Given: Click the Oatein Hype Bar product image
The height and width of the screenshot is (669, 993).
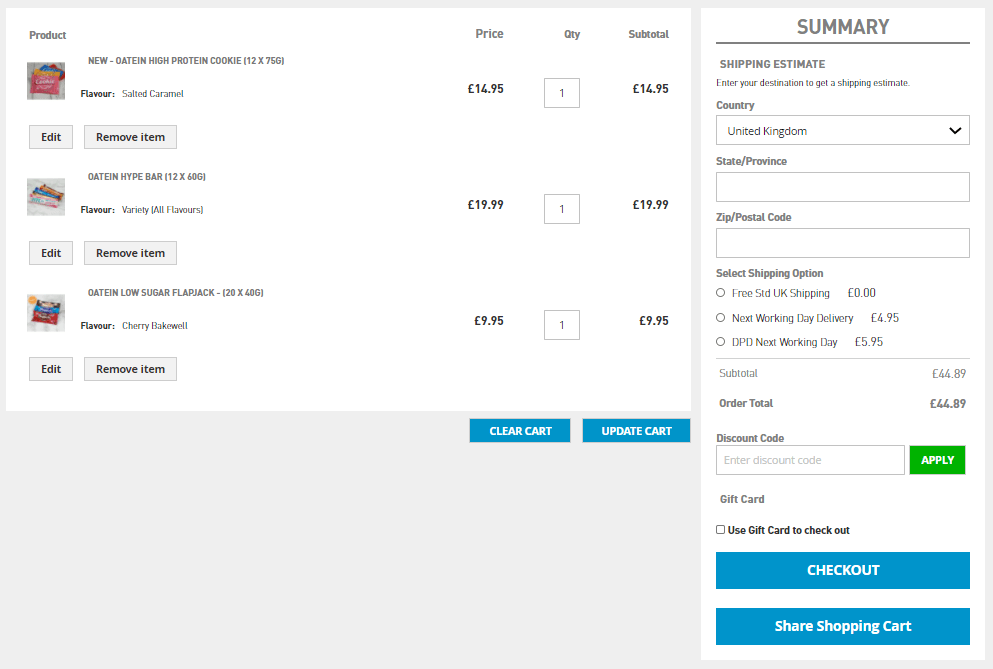Looking at the screenshot, I should 46,197.
